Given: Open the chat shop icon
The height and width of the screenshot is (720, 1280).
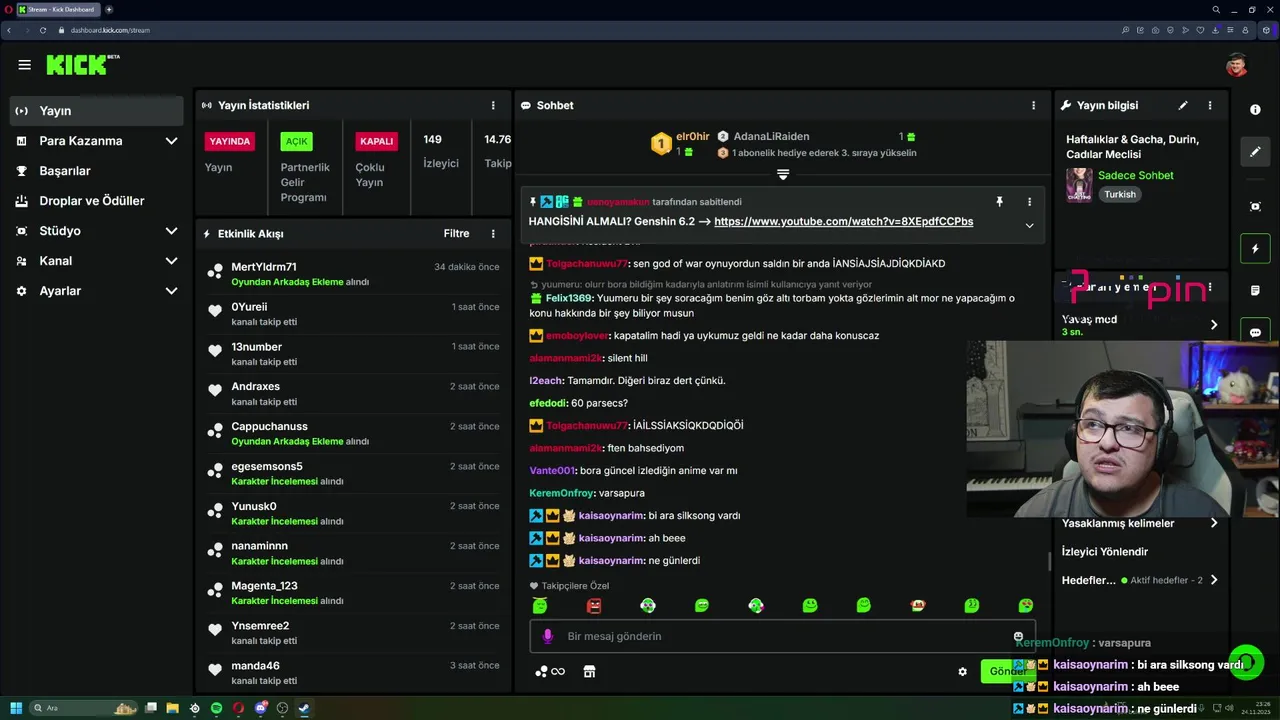Looking at the screenshot, I should (589, 672).
